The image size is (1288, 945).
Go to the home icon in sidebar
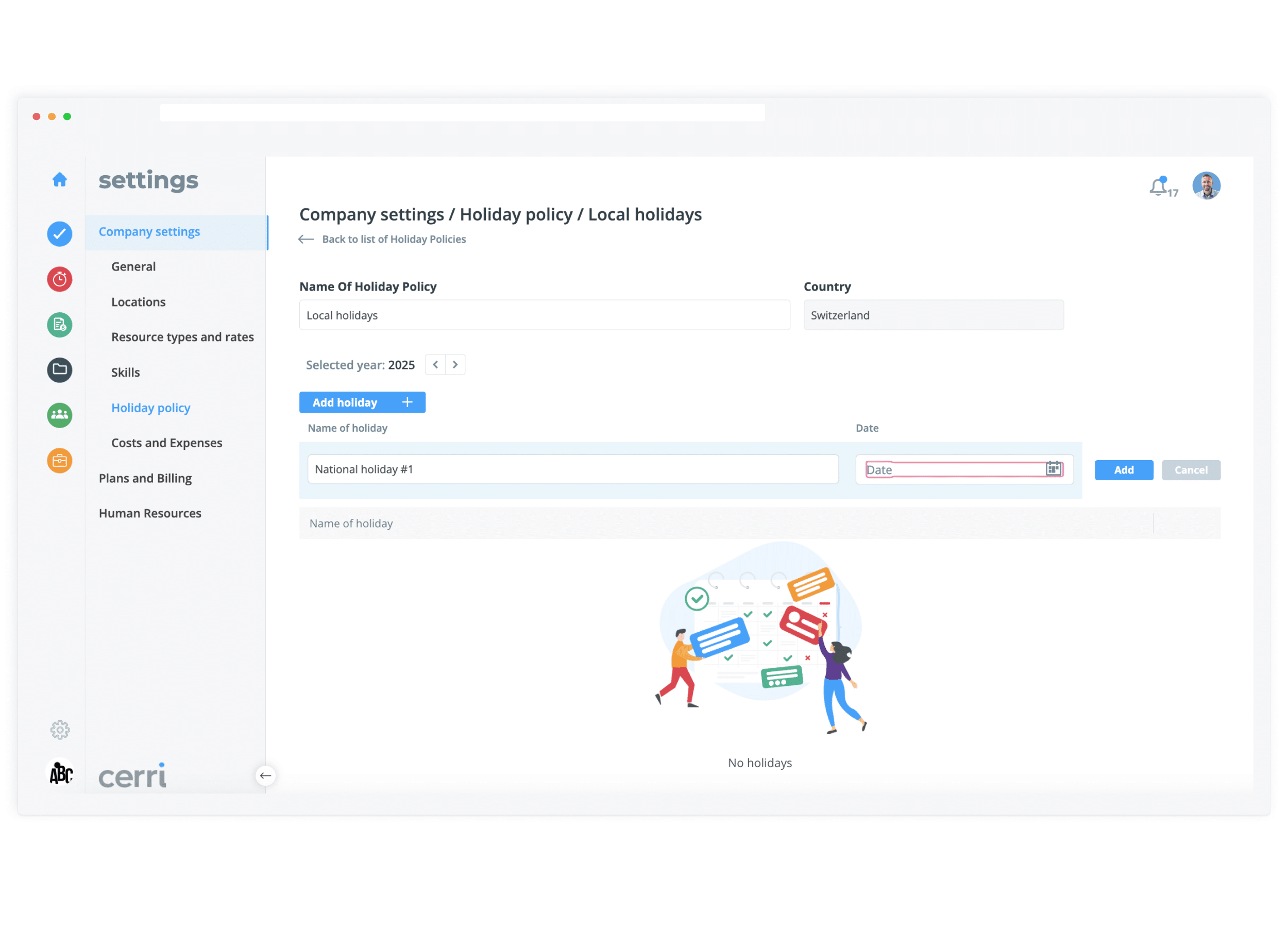point(59,180)
